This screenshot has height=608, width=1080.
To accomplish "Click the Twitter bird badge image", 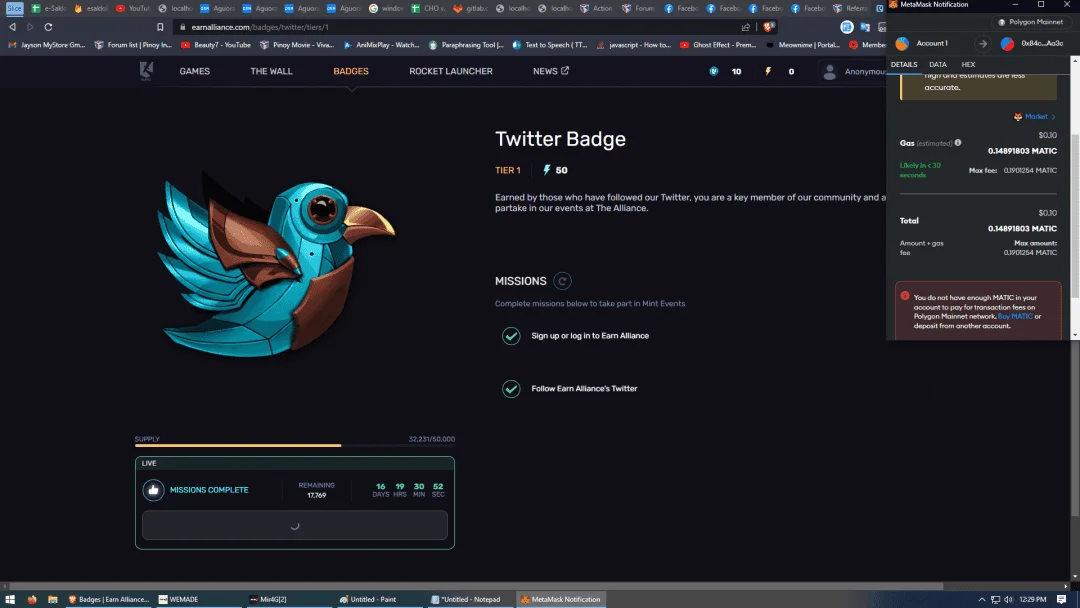I will 276,265.
